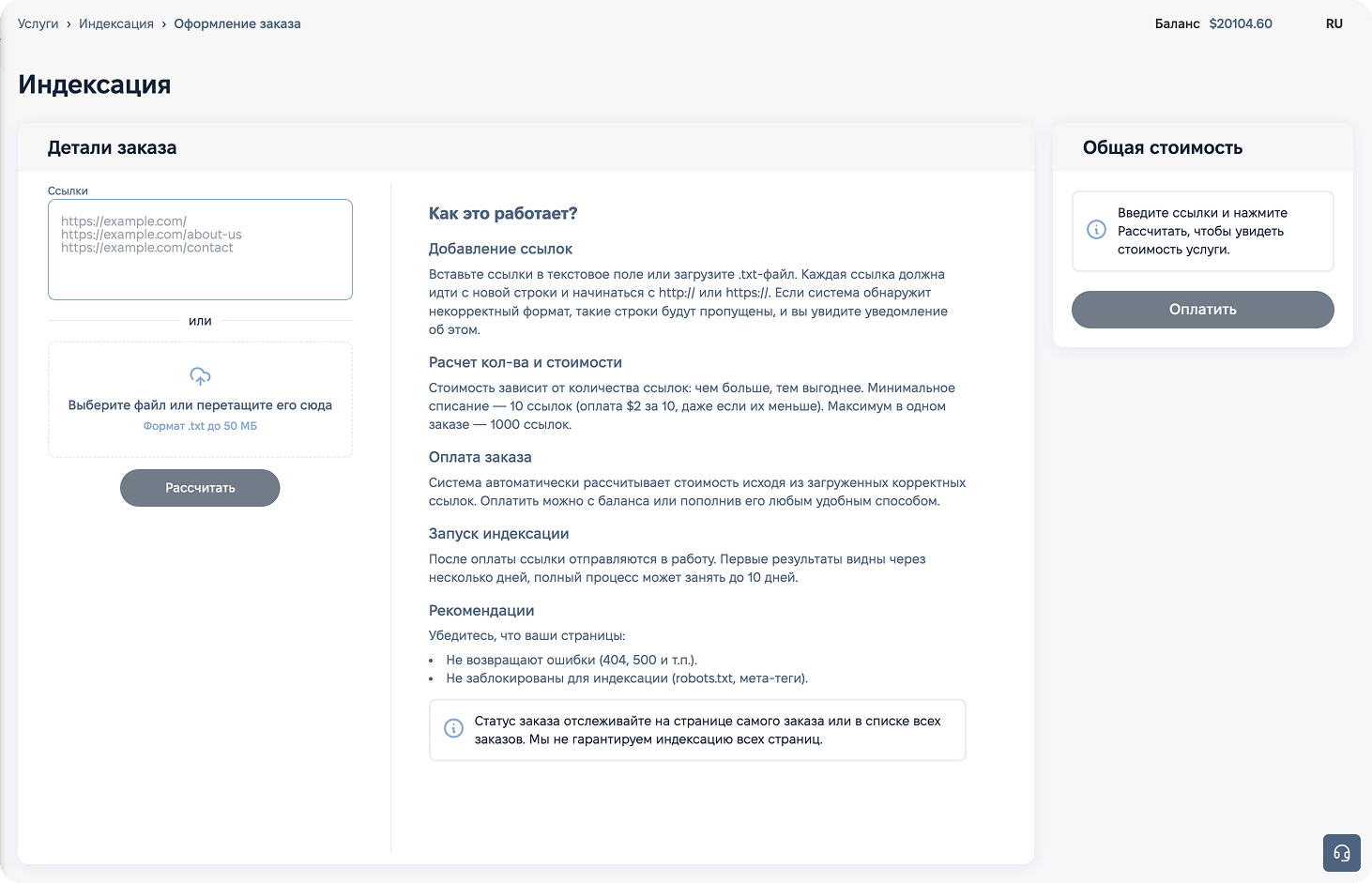Click the Общая стоимость panel header
Image resolution: width=1372 pixels, height=883 pixels.
click(x=1163, y=147)
